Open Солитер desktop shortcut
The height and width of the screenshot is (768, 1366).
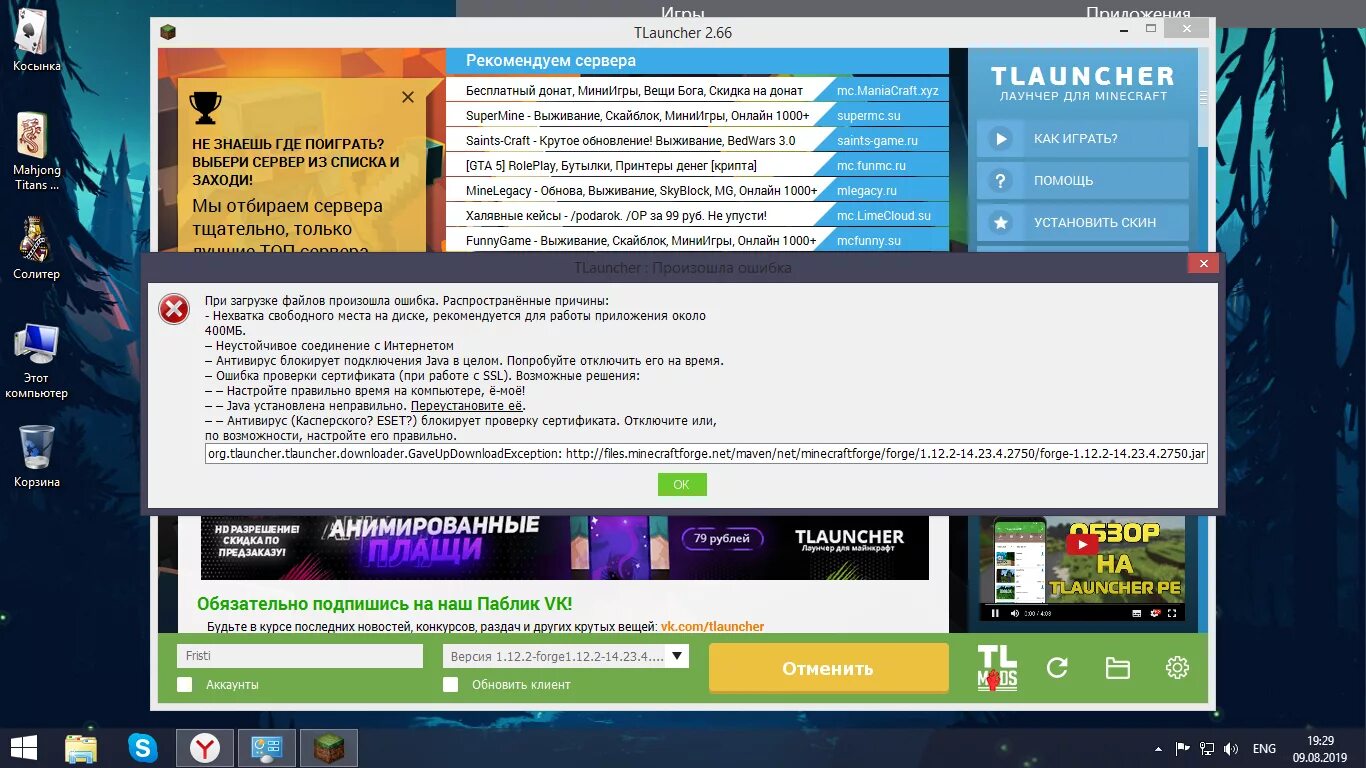[36, 248]
